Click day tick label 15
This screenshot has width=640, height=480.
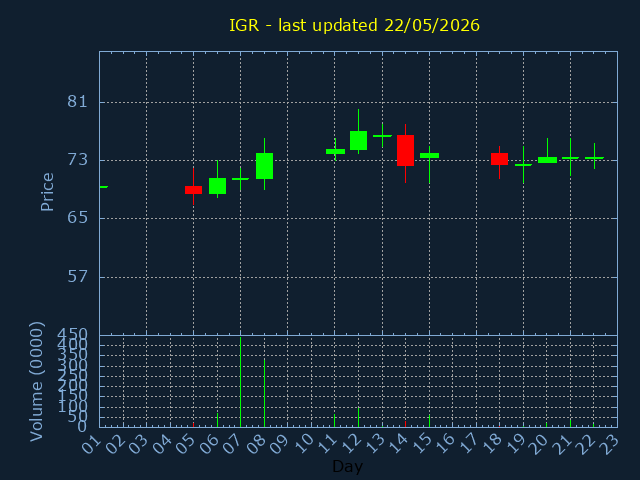tap(422, 444)
